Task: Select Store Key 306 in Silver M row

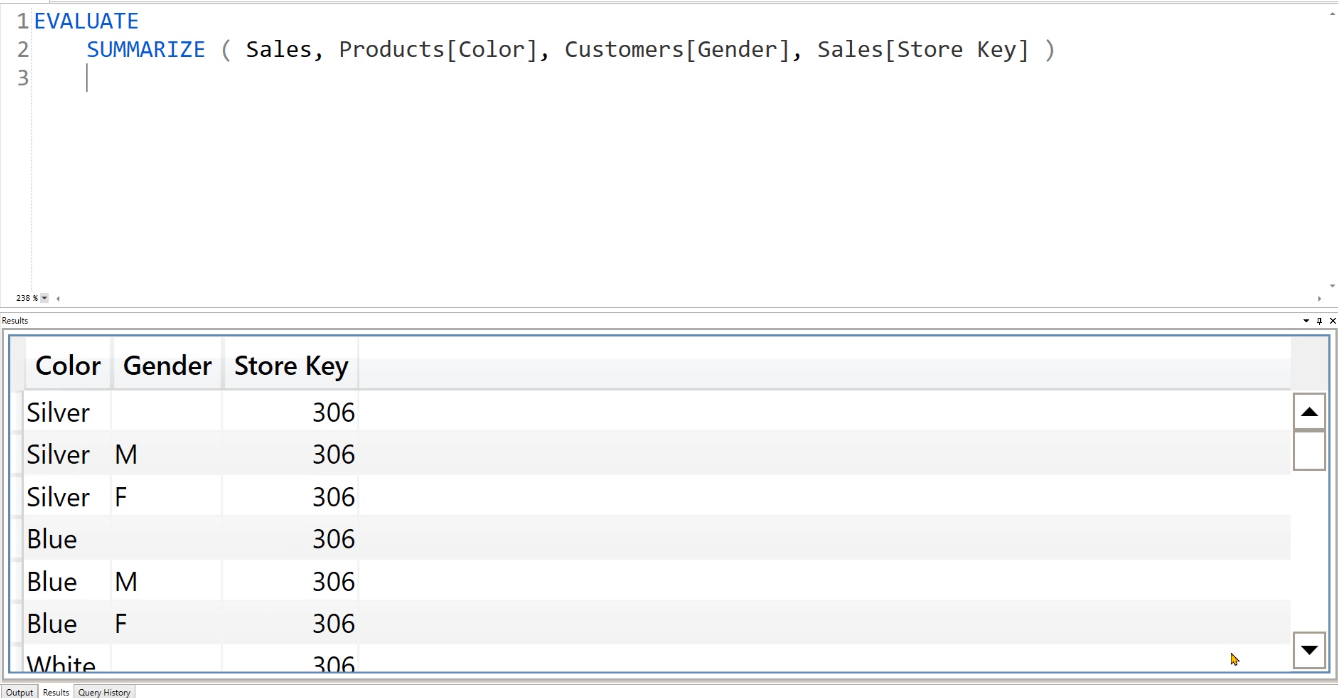Action: pyautogui.click(x=290, y=454)
